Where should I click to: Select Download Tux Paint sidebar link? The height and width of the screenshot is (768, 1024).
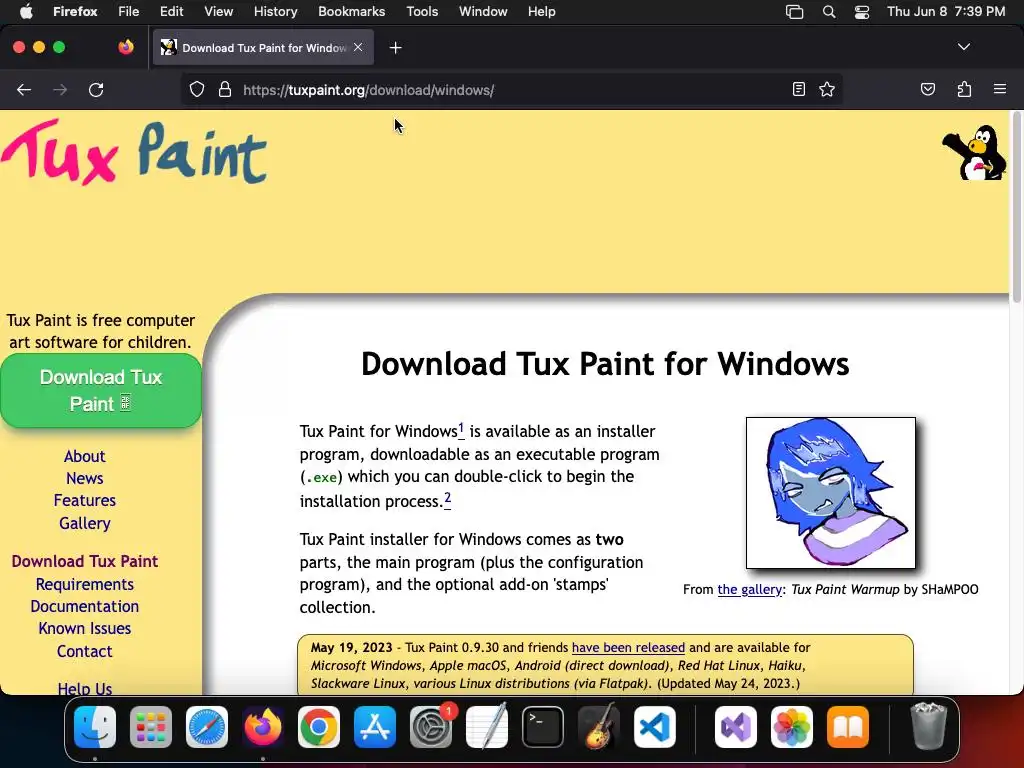[x=84, y=562]
